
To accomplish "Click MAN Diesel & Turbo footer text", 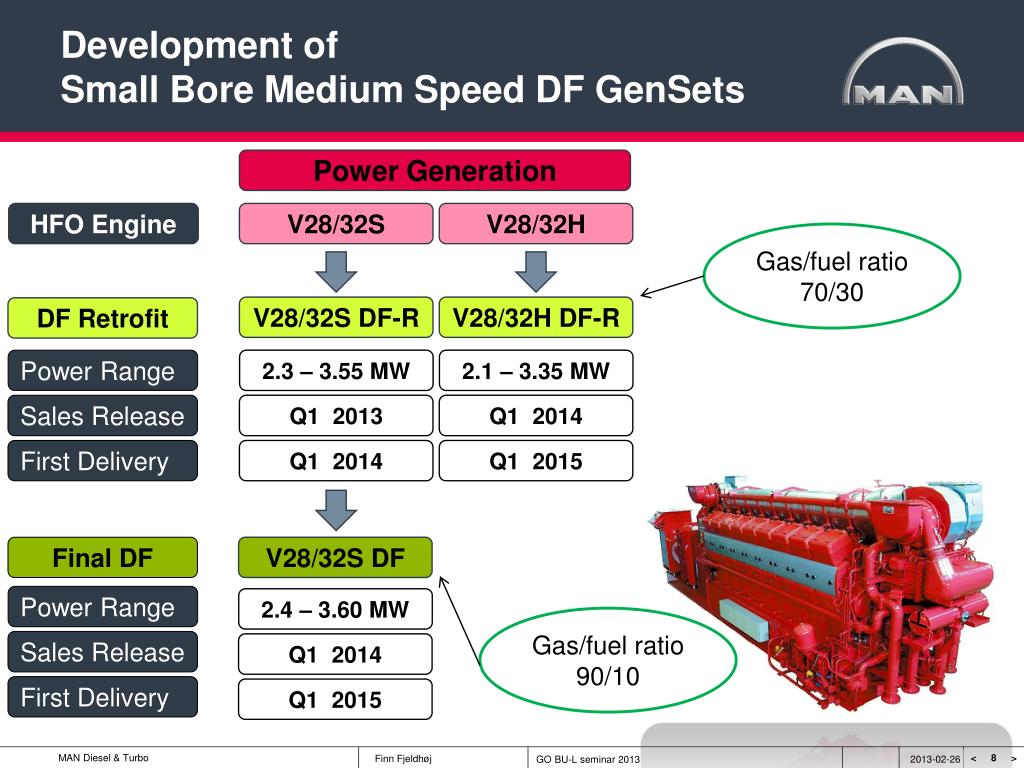I will pyautogui.click(x=103, y=758).
